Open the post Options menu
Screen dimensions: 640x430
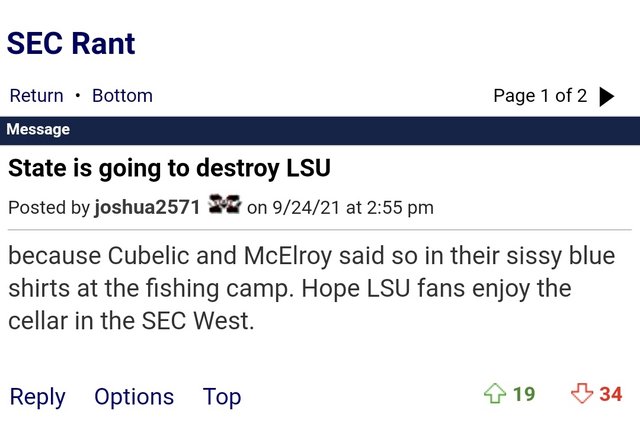pos(134,397)
